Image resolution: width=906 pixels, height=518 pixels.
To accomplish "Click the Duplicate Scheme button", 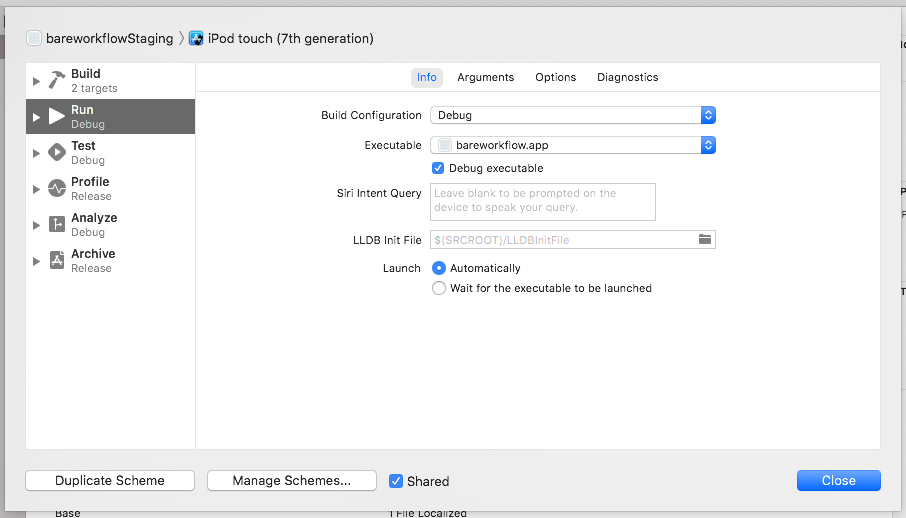I will tap(110, 480).
